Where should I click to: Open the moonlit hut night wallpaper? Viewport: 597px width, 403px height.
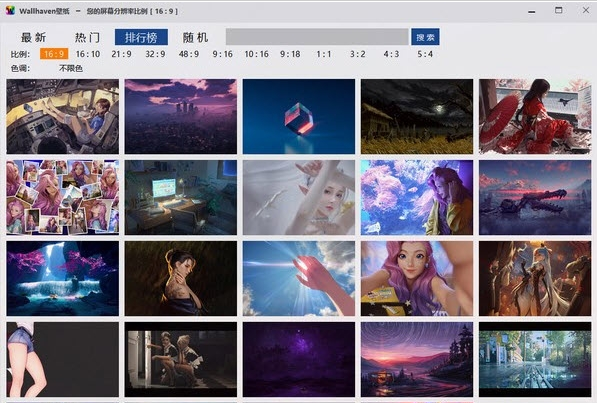pos(417,117)
